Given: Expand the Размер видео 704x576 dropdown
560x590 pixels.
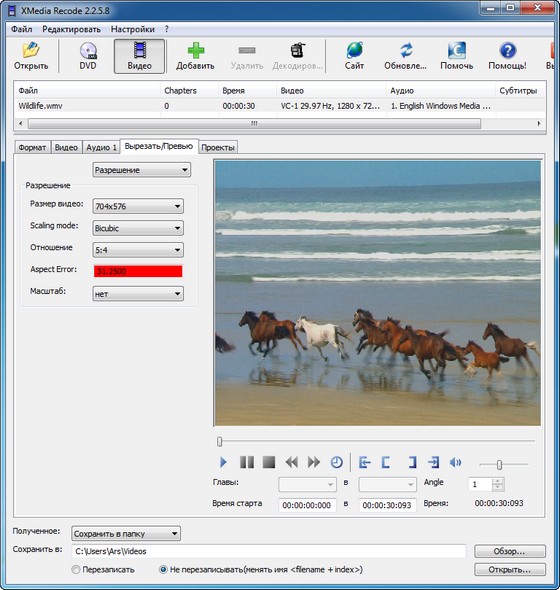Looking at the screenshot, I should pos(138,206).
